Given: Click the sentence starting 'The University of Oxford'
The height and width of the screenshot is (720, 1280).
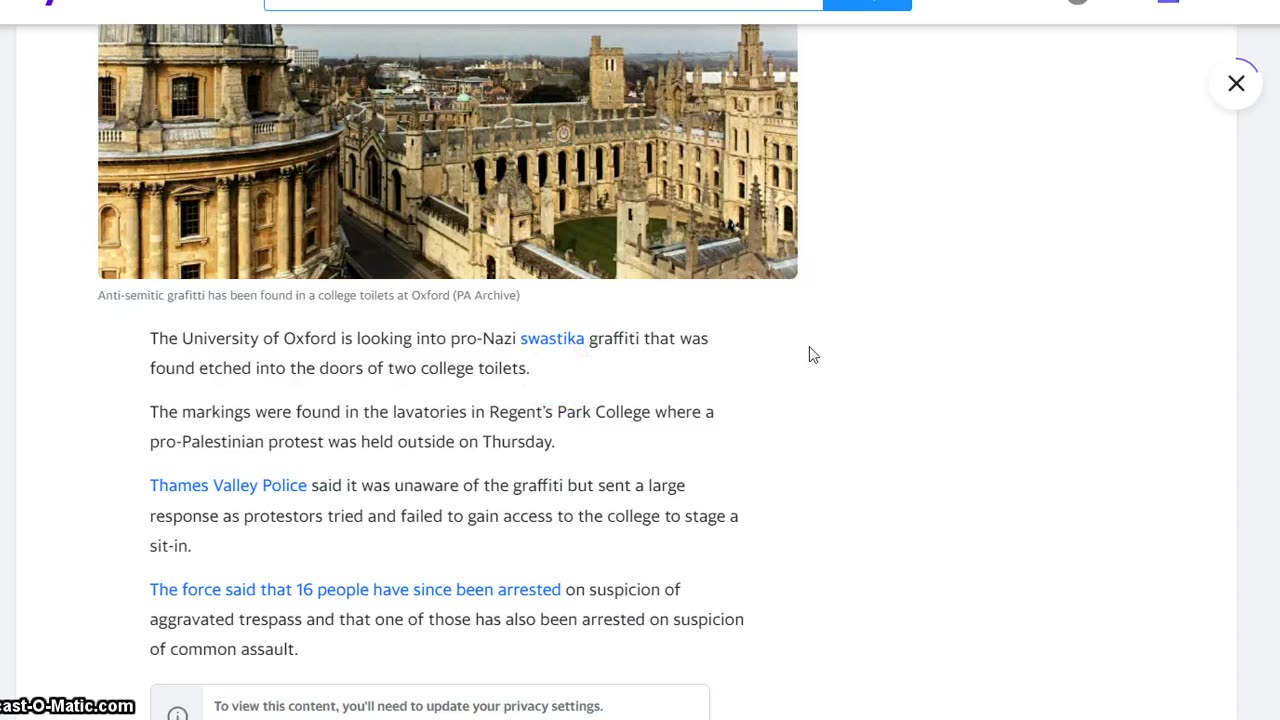Looking at the screenshot, I should pyautogui.click(x=429, y=353).
